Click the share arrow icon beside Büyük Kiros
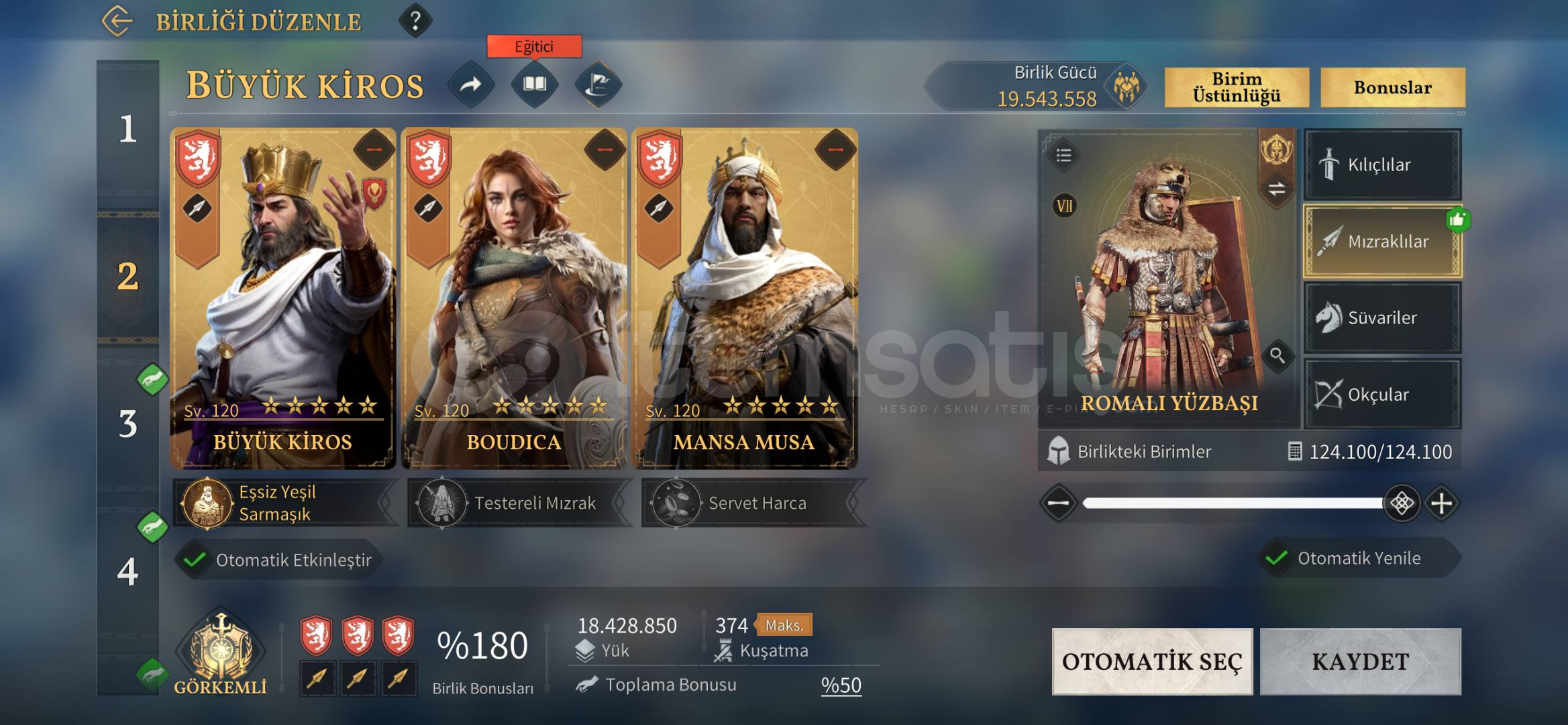 [471, 85]
